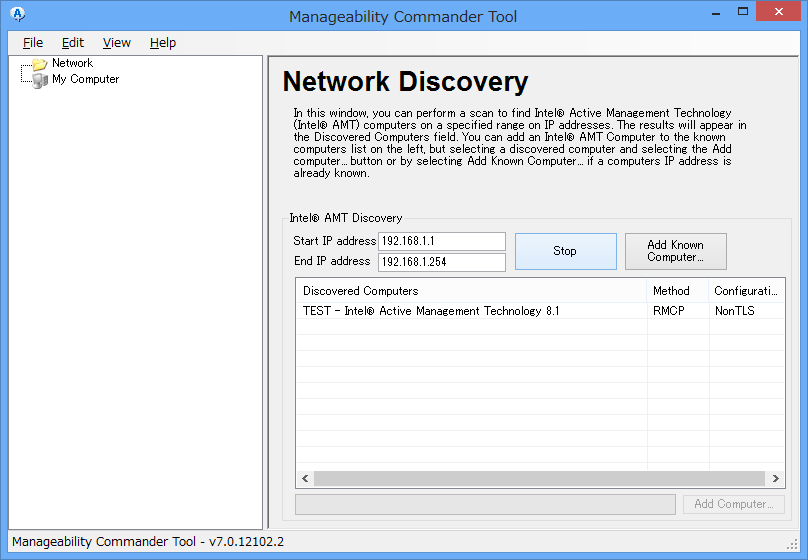
Task: Click the Network Discovery heading
Action: click(x=406, y=82)
